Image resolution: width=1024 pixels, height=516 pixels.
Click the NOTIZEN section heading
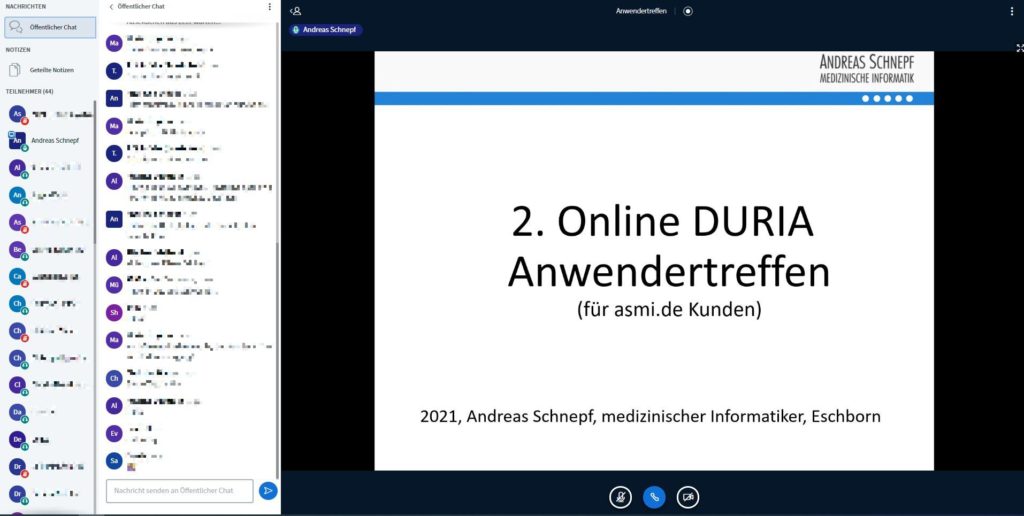pyautogui.click(x=18, y=50)
